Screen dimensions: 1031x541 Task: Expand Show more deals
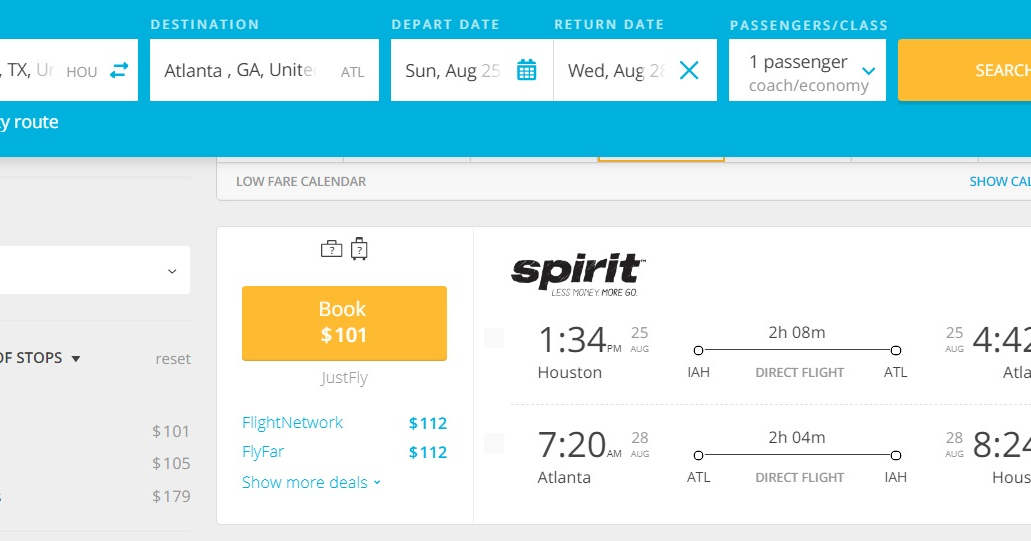[311, 482]
